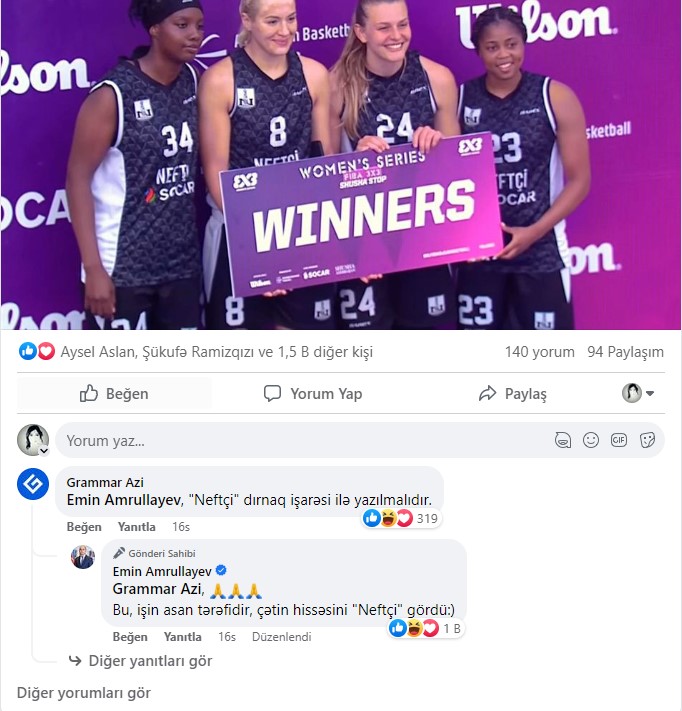Open the commenting identity dropdown beside Paylaş
This screenshot has width=682, height=711.
click(x=638, y=393)
